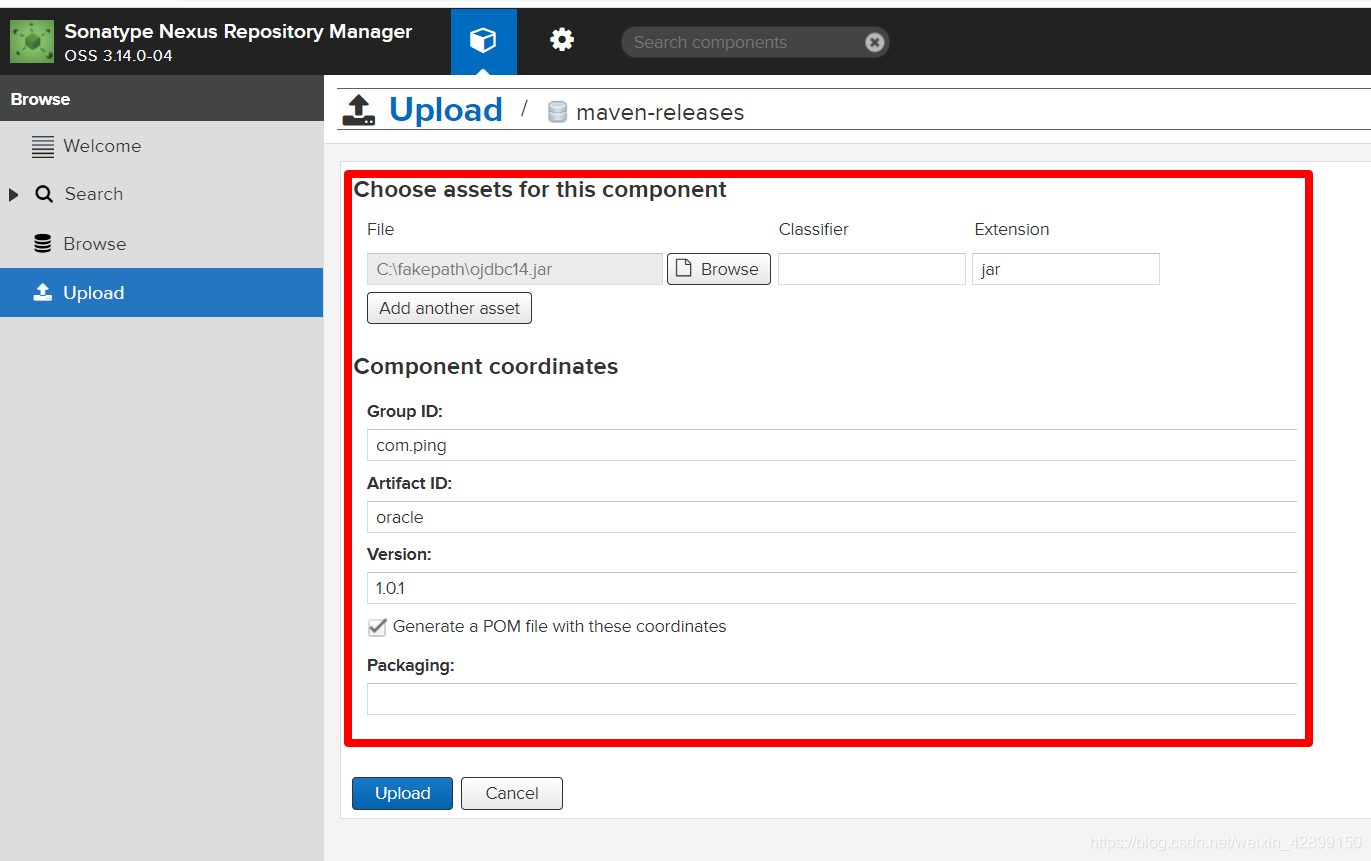Click the Browse database icon in sidebar

42,243
